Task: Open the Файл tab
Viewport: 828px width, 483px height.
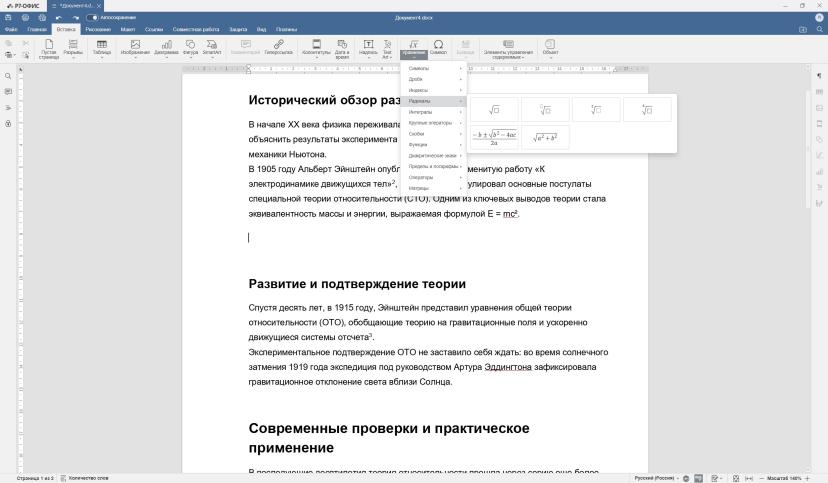Action: coord(11,30)
